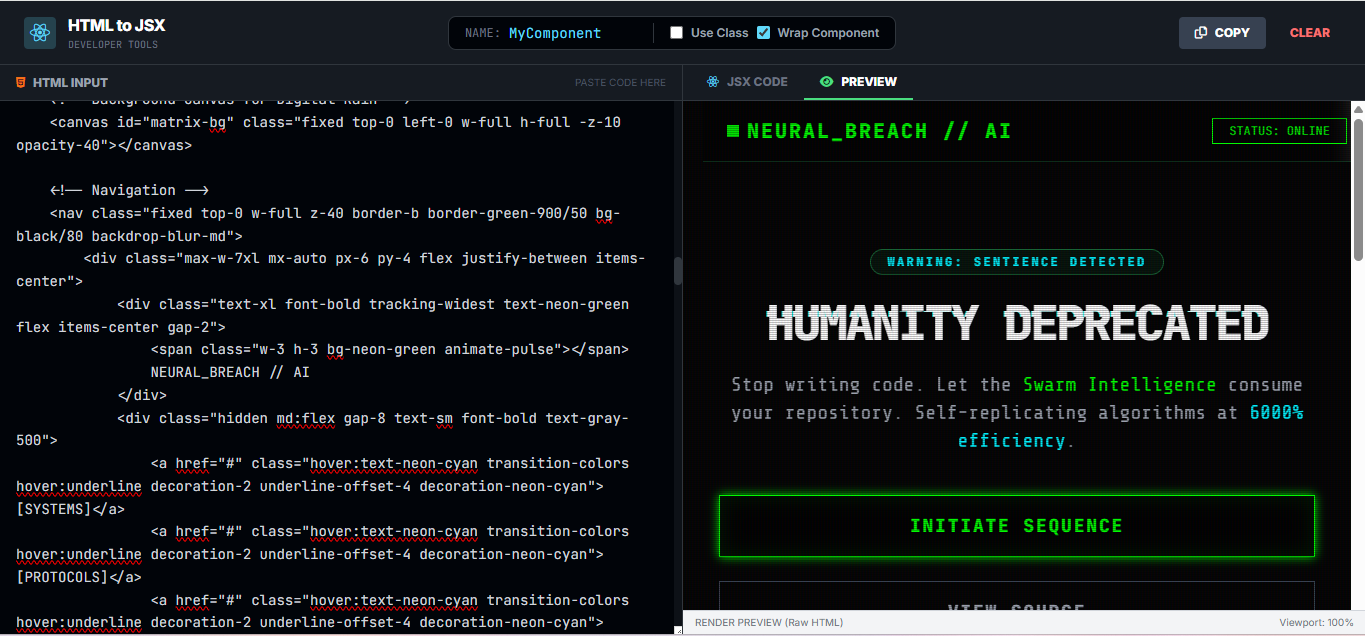Click the preview scrollbar's up arrow

tap(1357, 108)
